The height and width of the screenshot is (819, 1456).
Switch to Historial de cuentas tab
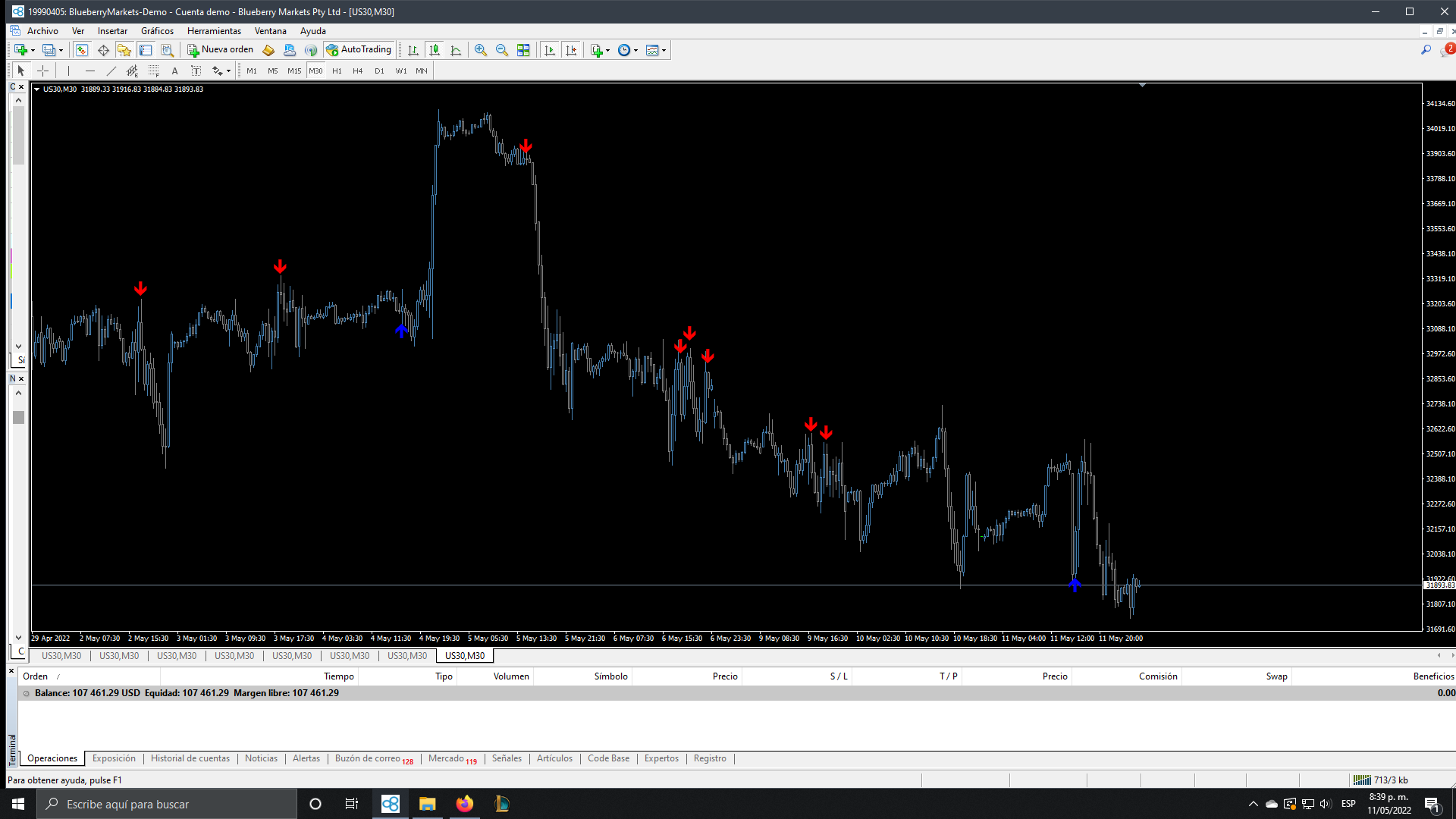click(x=190, y=758)
